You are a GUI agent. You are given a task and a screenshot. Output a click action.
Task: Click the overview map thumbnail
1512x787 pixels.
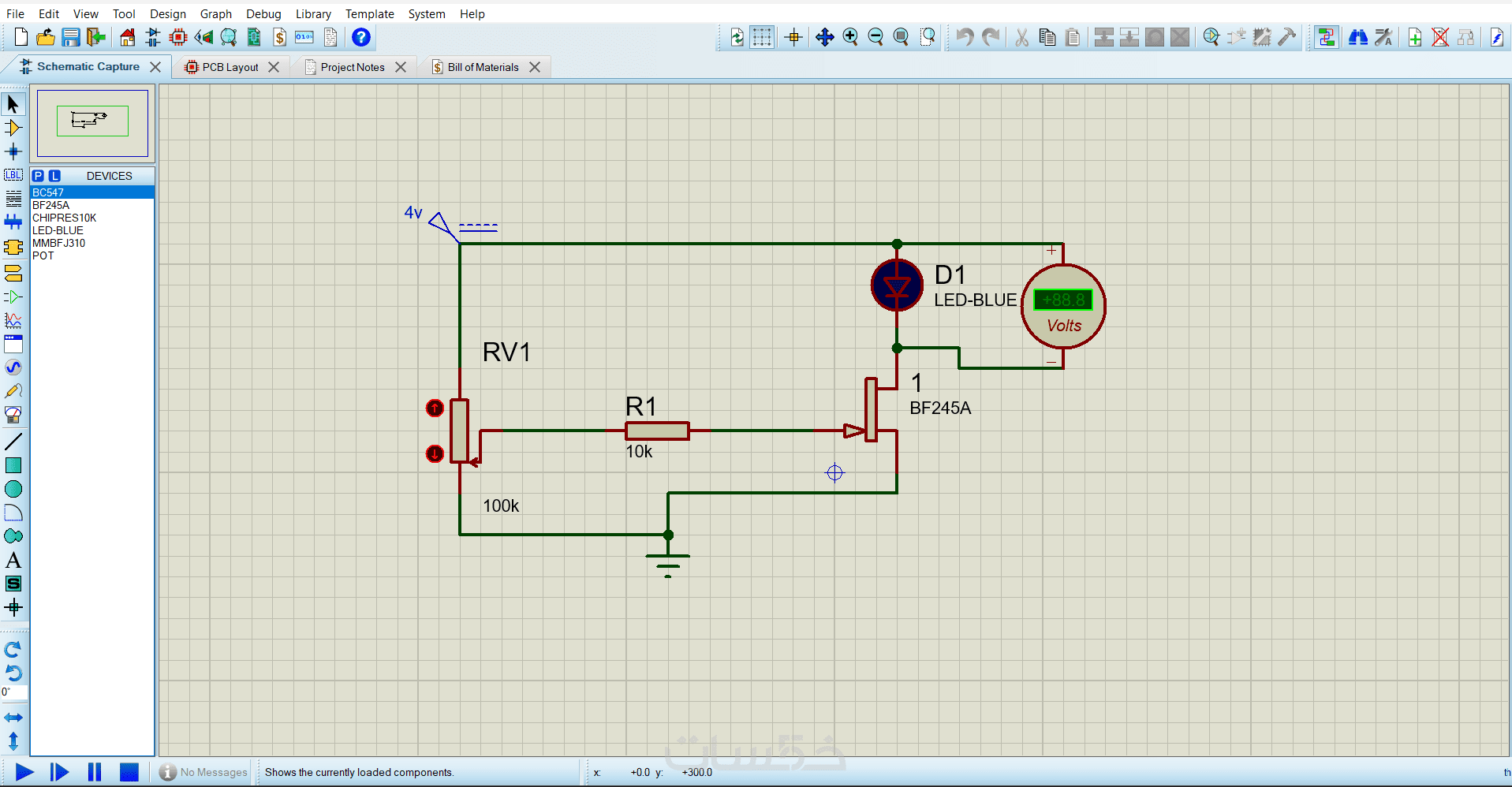pos(92,123)
